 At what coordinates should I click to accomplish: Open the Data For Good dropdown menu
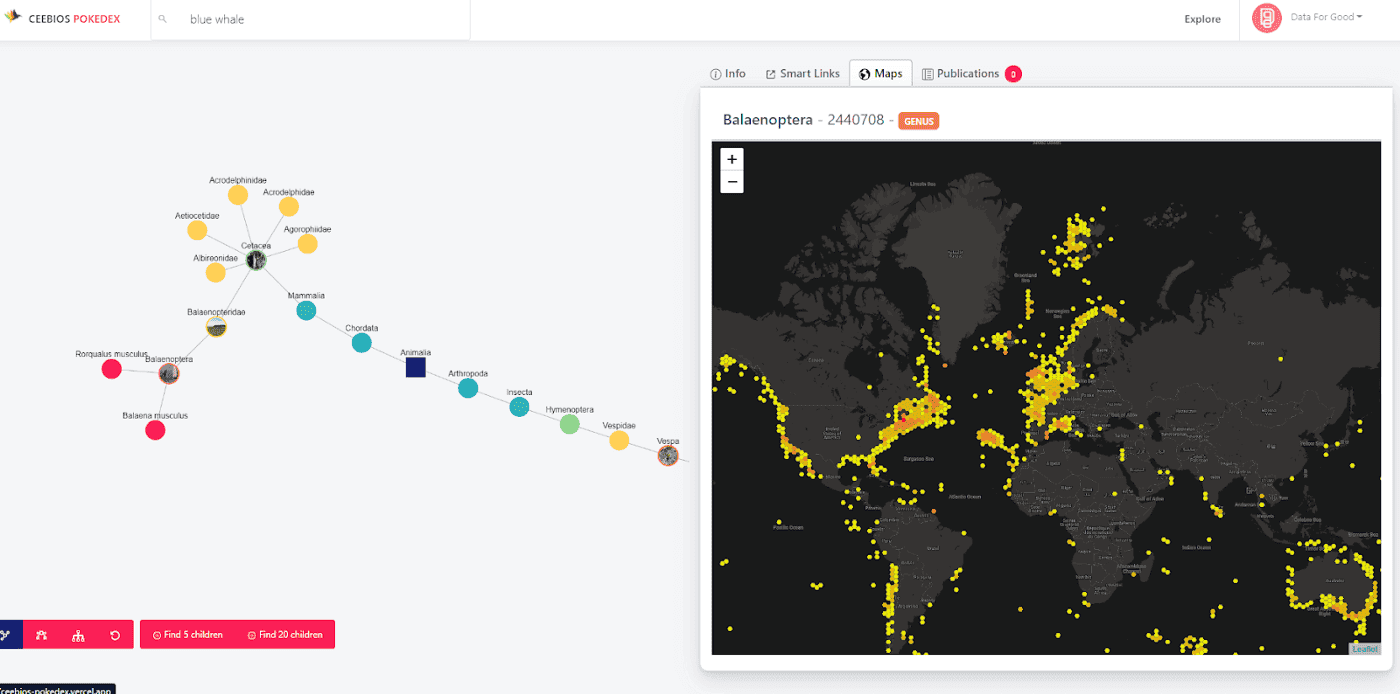1327,17
